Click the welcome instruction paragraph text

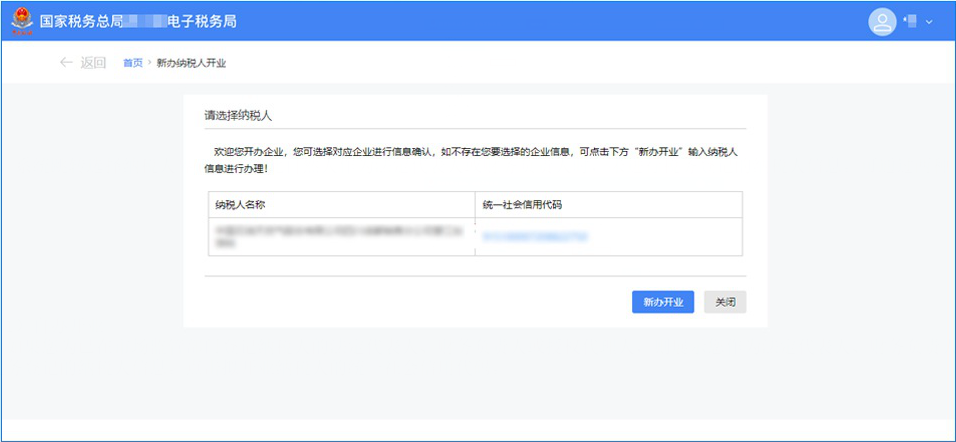tap(470, 160)
